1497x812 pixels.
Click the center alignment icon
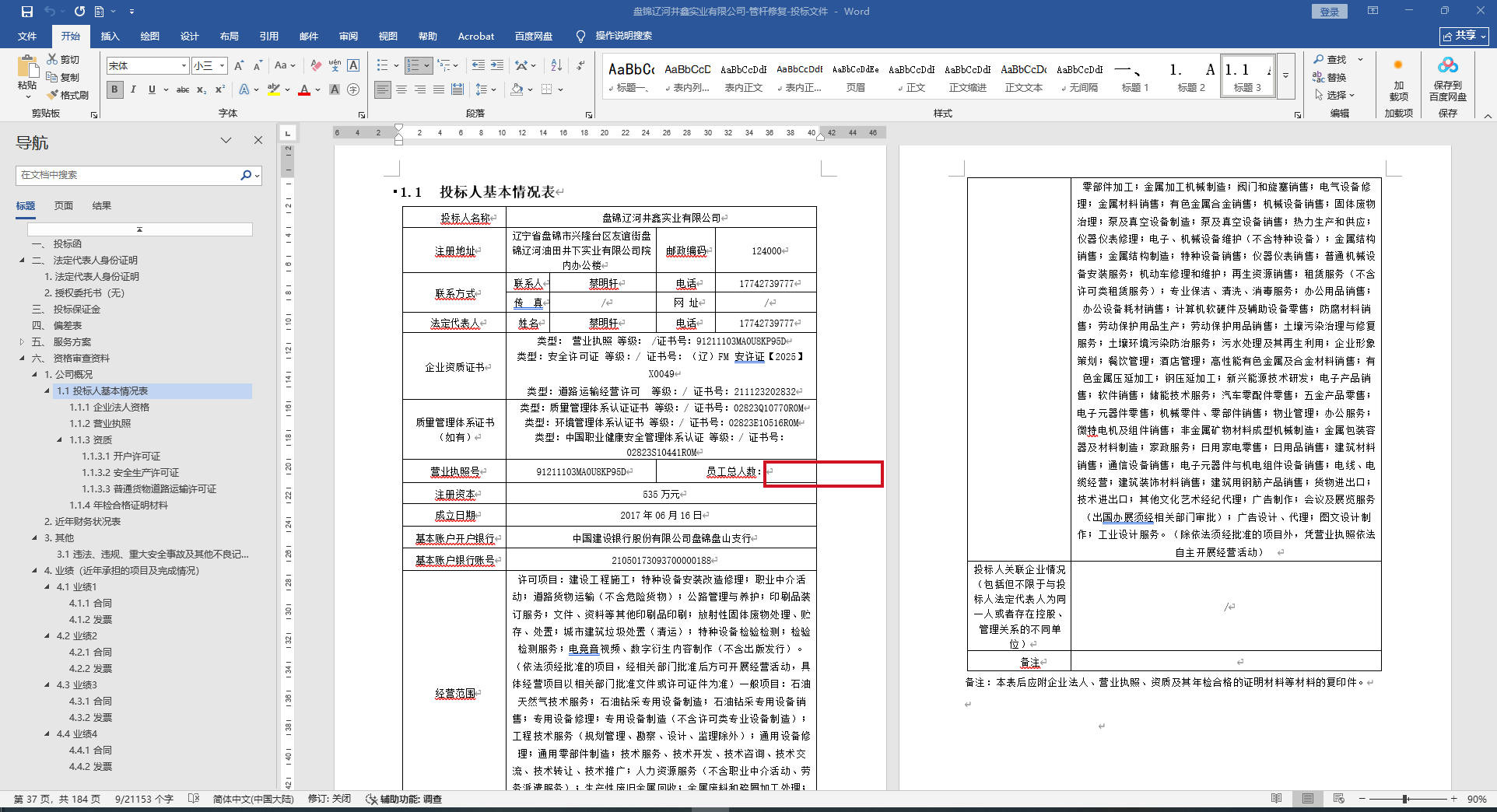tap(401, 89)
